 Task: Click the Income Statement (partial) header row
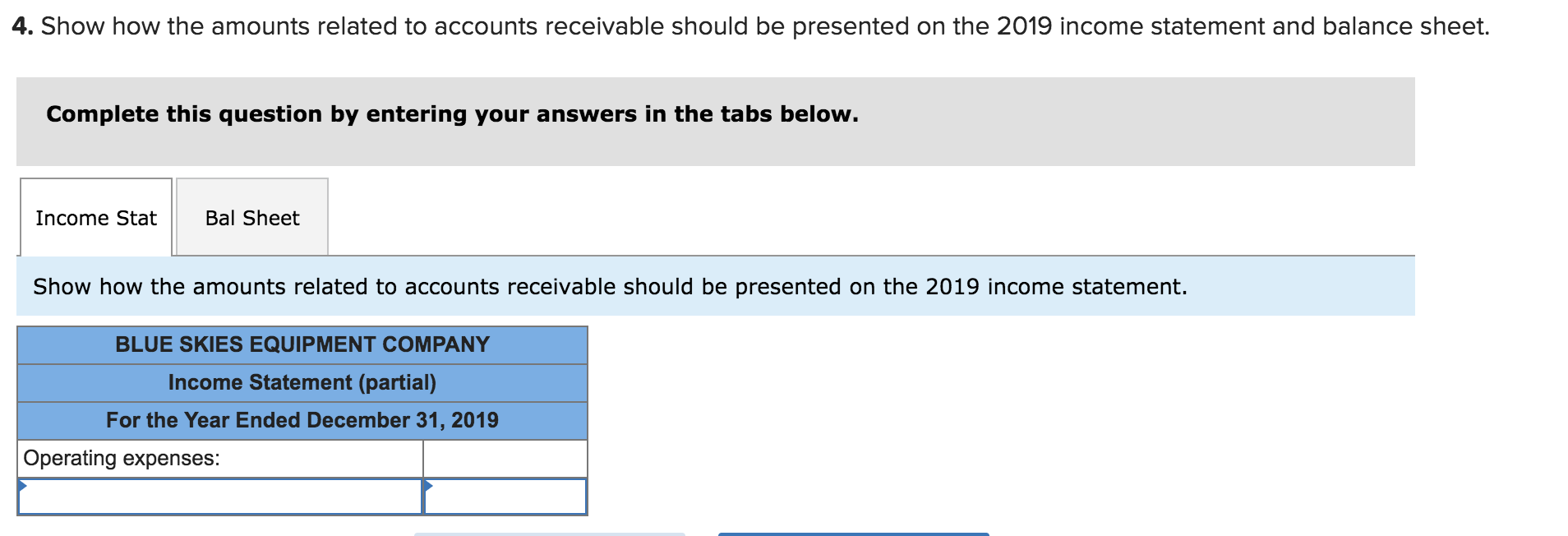[x=302, y=382]
